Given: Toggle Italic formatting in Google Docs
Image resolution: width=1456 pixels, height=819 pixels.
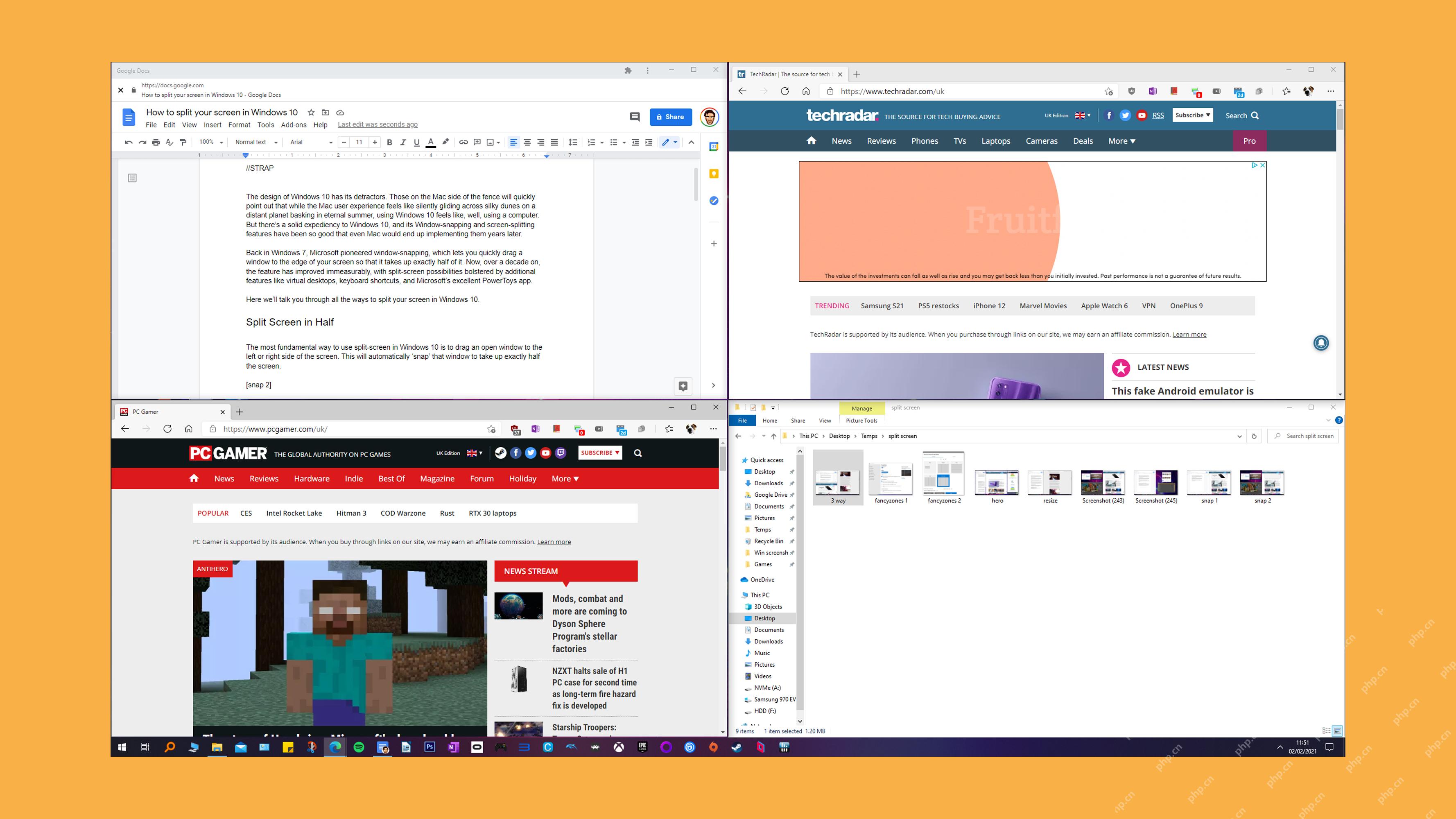Looking at the screenshot, I should tap(403, 143).
